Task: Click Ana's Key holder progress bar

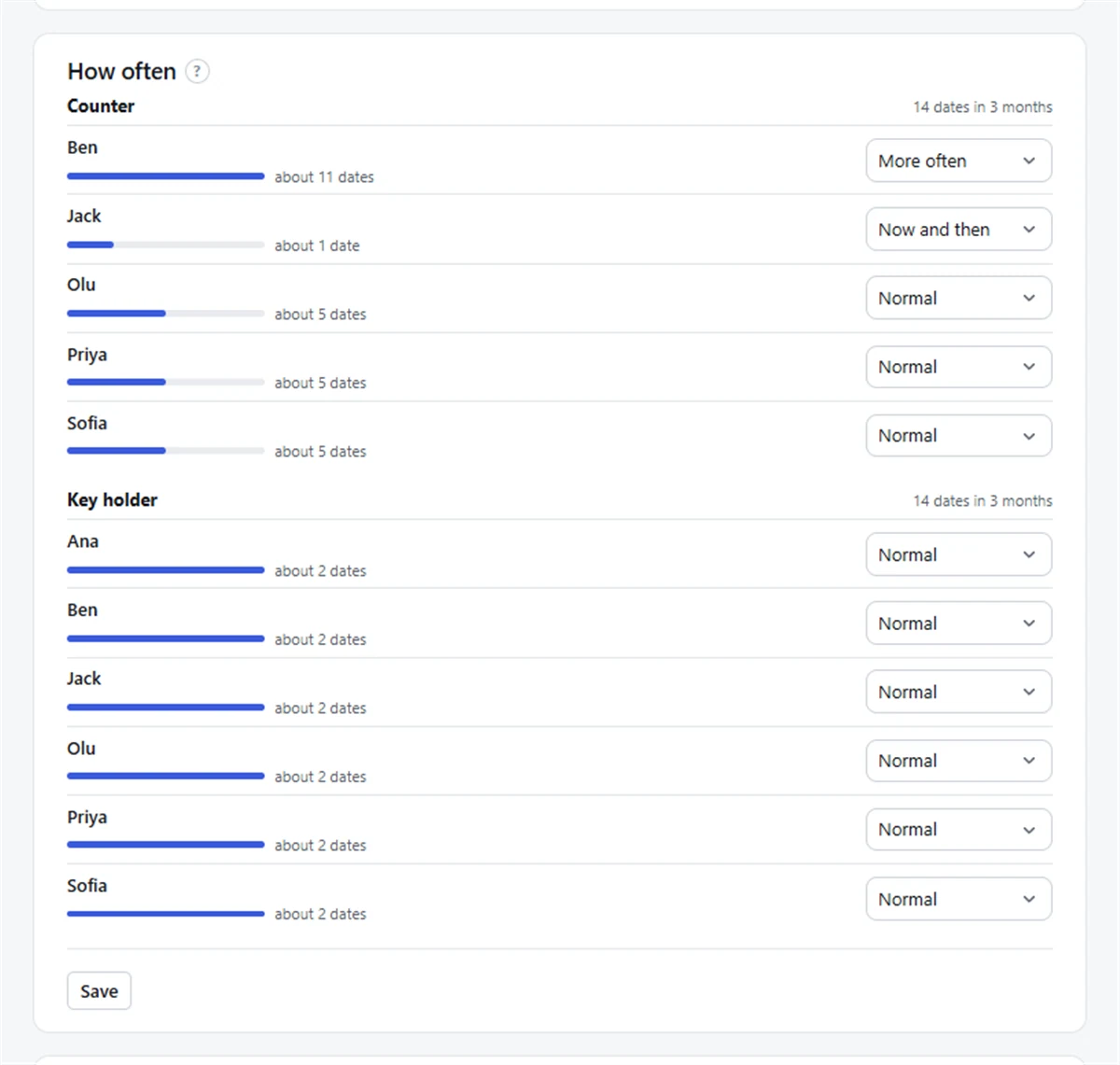Action: pos(165,570)
